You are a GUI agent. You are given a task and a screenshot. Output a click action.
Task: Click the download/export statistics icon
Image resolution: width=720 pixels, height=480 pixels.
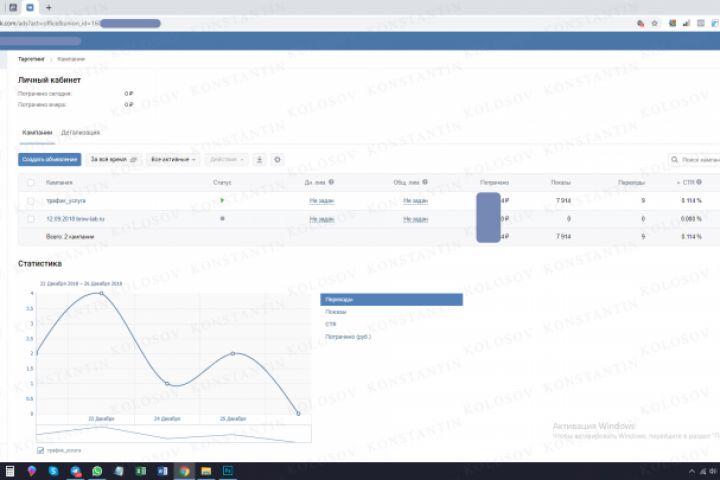[x=259, y=159]
